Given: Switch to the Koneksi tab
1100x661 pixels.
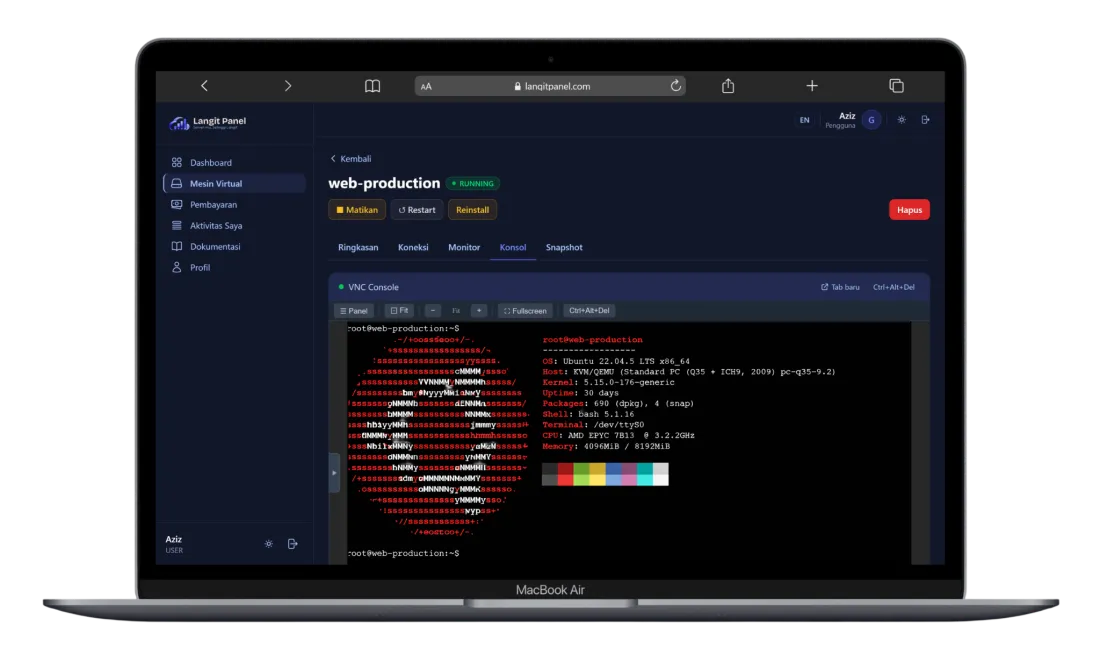Looking at the screenshot, I should (x=413, y=247).
